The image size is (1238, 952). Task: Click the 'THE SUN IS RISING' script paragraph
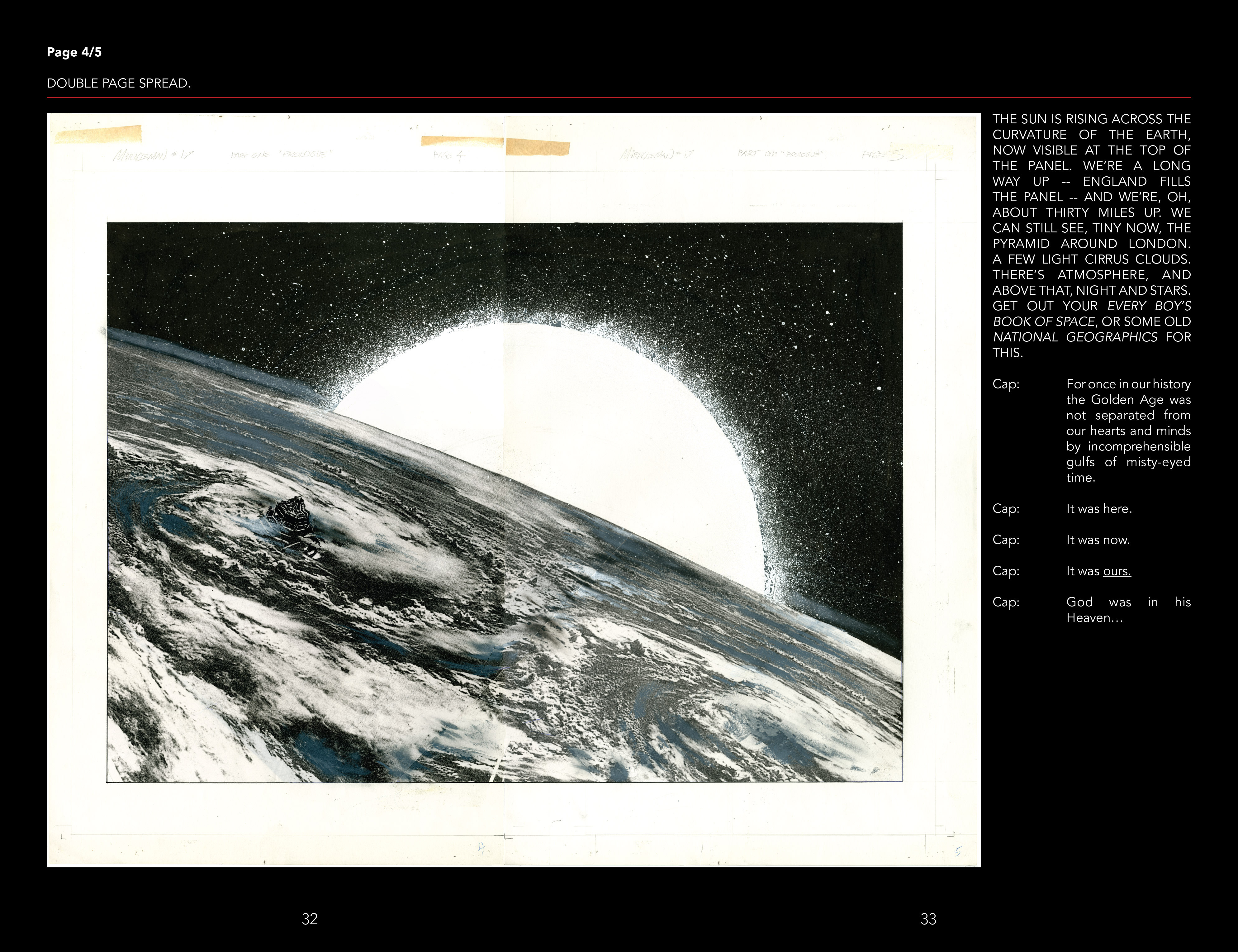[x=1091, y=236]
